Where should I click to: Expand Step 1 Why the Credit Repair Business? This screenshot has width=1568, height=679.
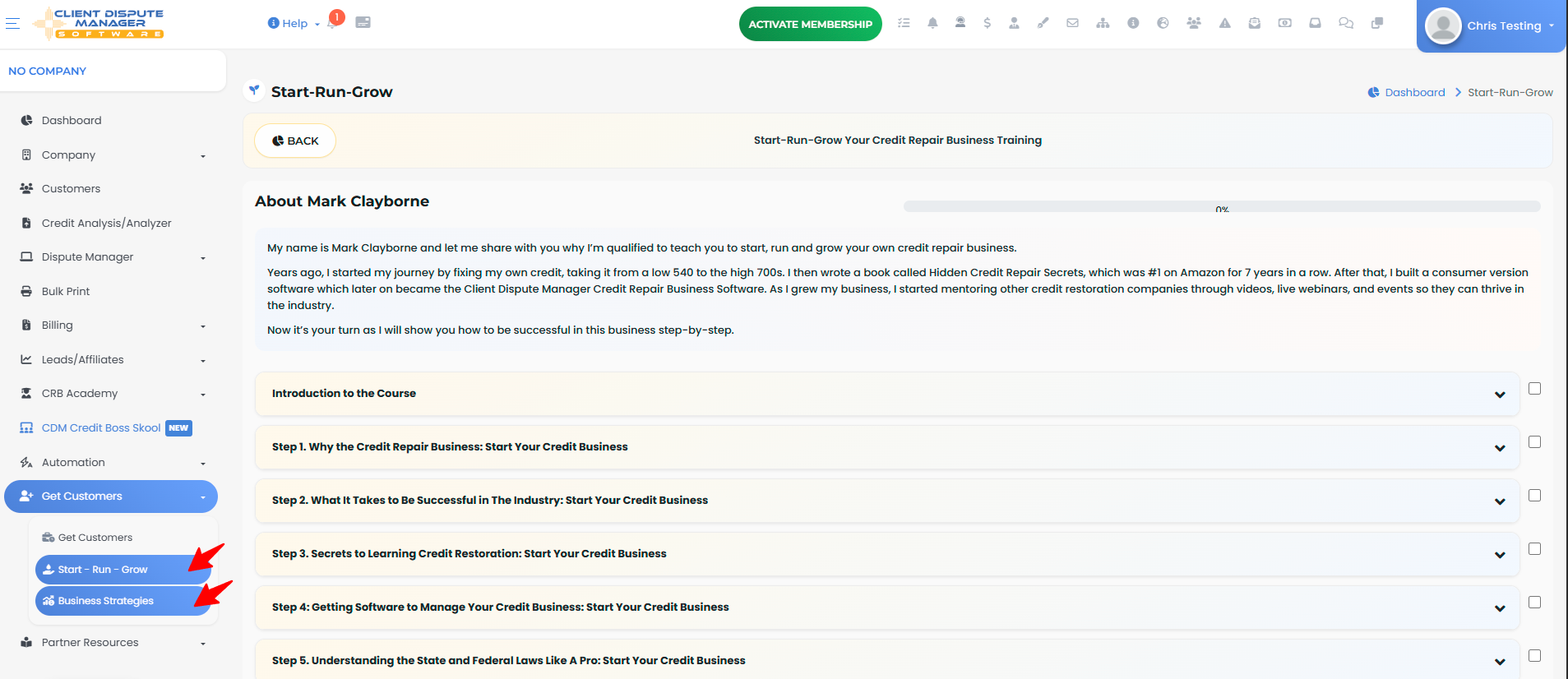[x=887, y=447]
